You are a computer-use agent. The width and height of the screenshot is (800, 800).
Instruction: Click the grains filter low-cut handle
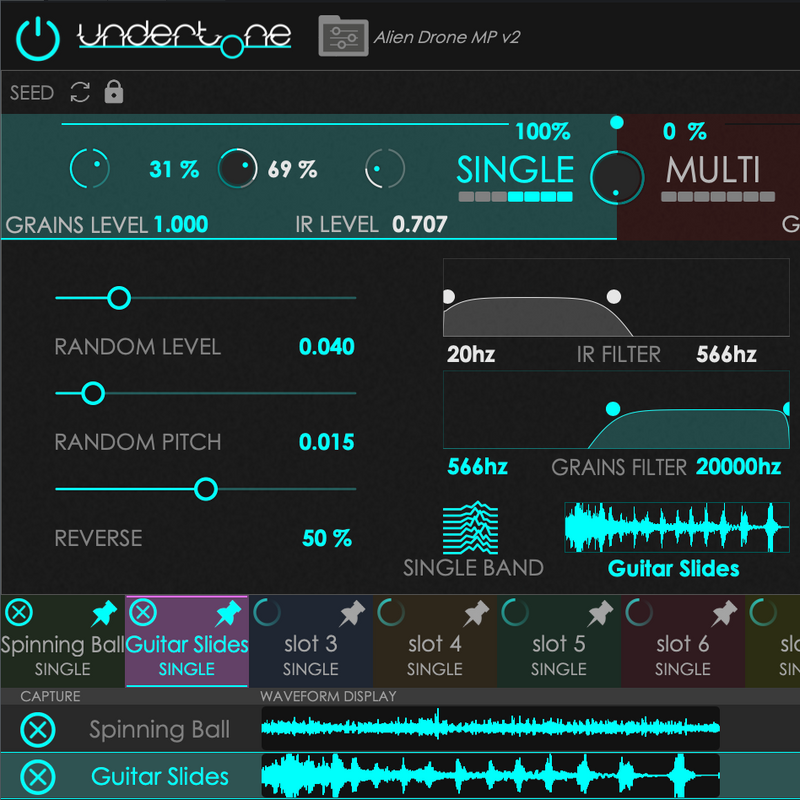613,409
